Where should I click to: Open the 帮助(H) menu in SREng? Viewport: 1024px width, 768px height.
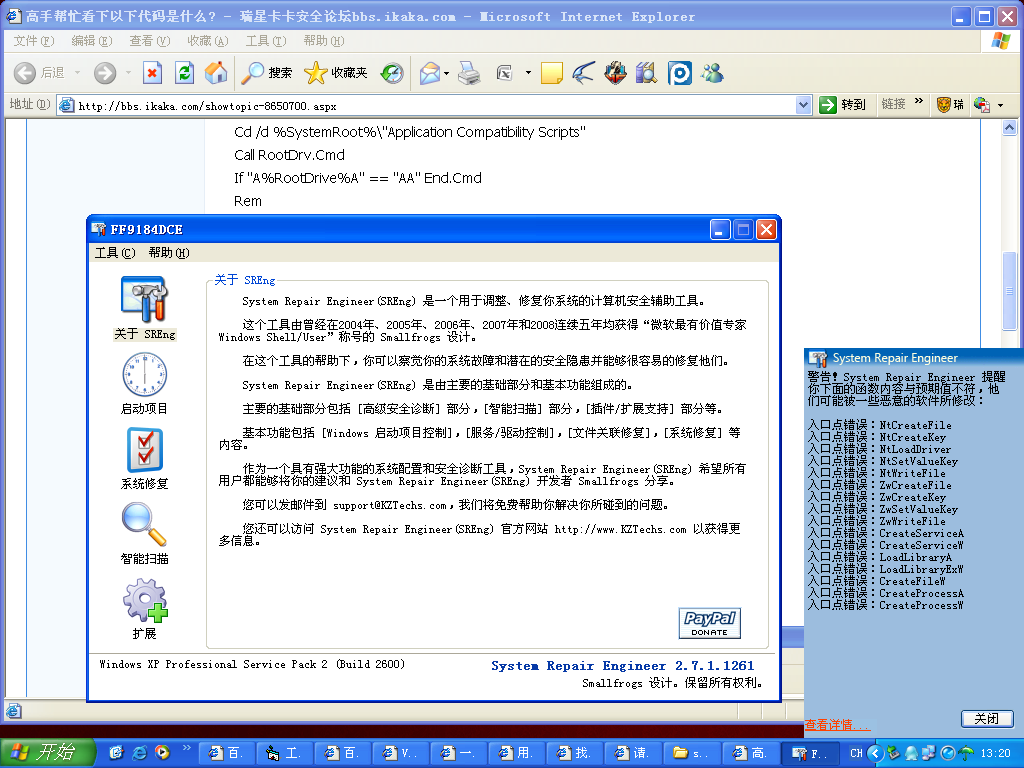[x=168, y=253]
